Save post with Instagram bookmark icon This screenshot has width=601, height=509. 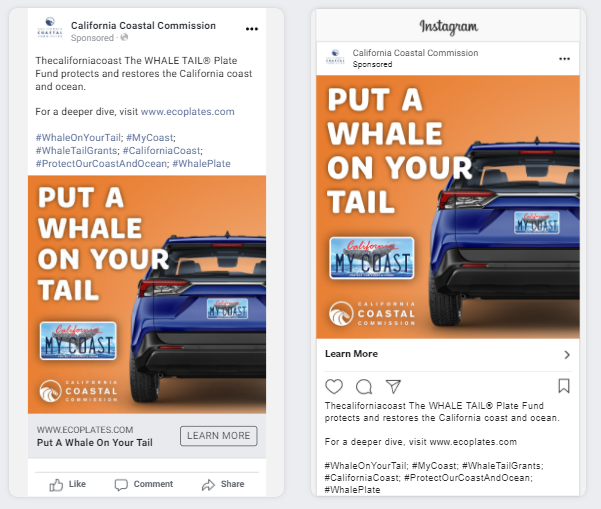[564, 386]
